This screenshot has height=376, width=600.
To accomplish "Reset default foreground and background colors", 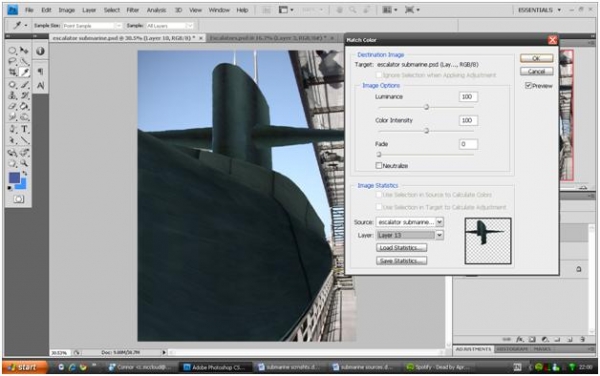I will [x=10, y=188].
